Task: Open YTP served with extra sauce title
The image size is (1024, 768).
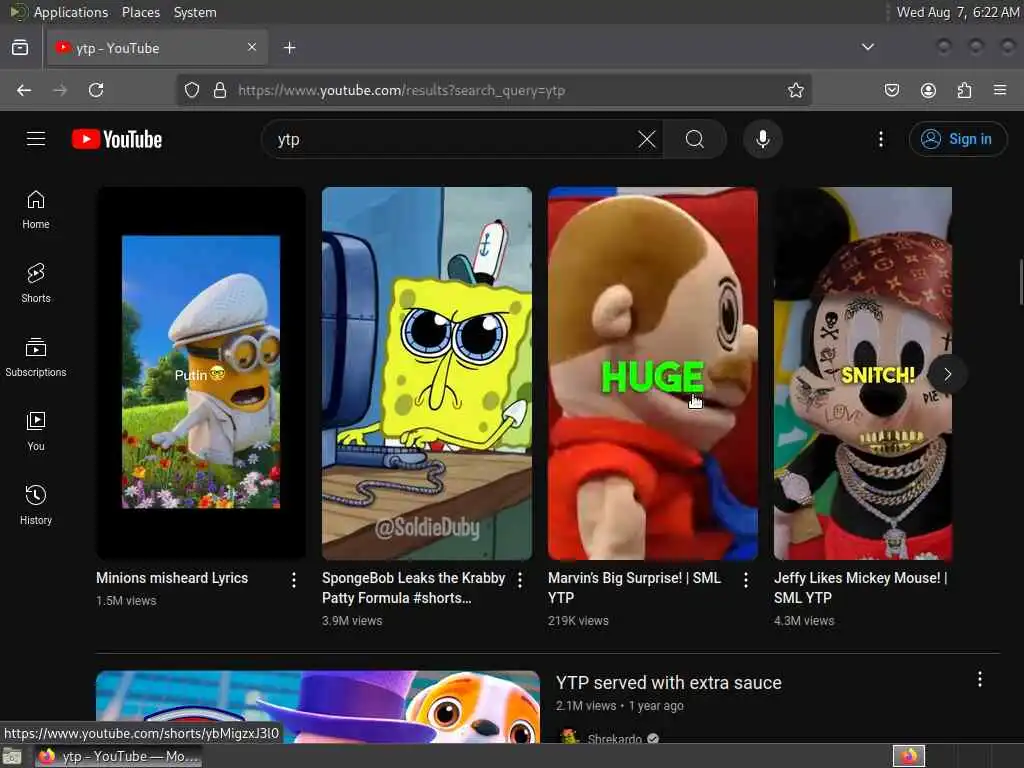Action: click(x=669, y=682)
